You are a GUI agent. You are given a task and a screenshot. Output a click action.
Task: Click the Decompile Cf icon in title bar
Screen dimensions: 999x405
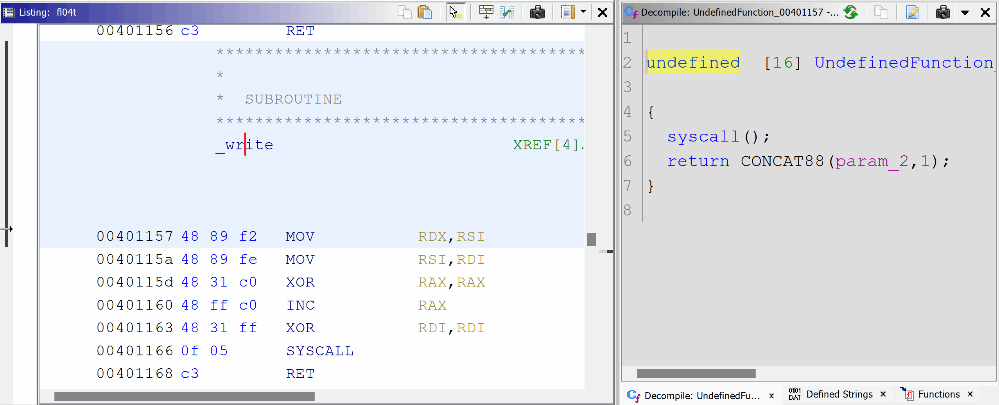click(x=631, y=11)
